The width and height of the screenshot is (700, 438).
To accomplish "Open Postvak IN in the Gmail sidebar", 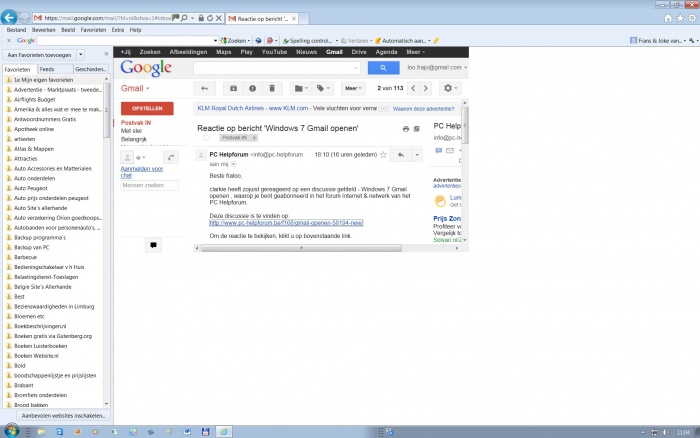I will click(x=136, y=123).
